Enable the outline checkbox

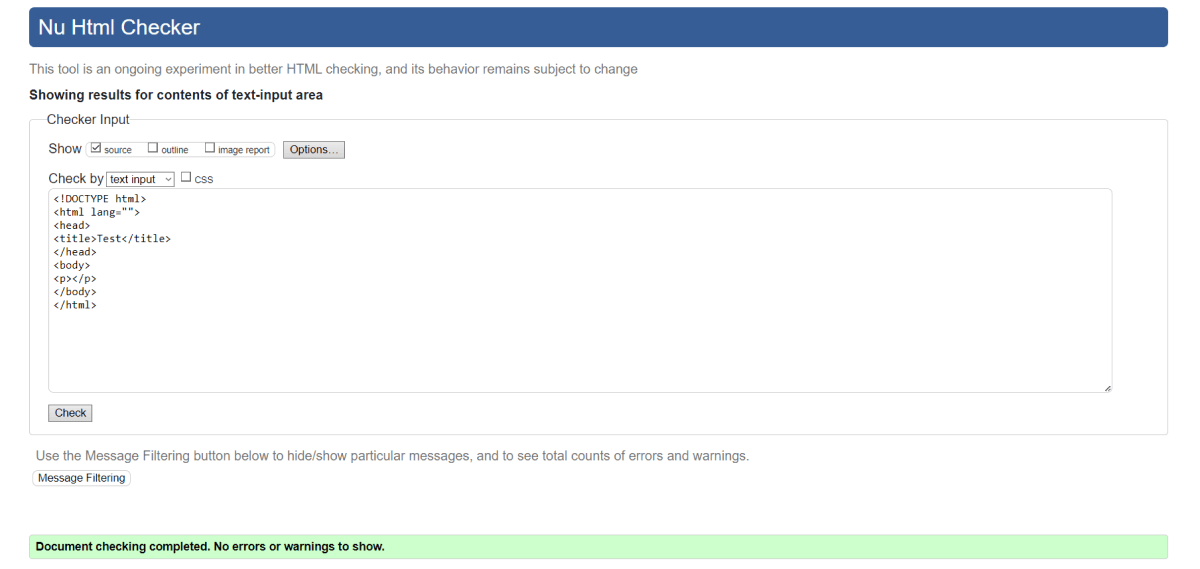[153, 148]
